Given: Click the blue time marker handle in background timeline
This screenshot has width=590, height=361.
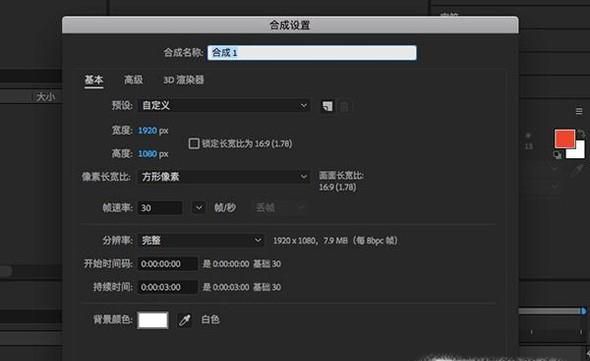Looking at the screenshot, I should [x=583, y=311].
